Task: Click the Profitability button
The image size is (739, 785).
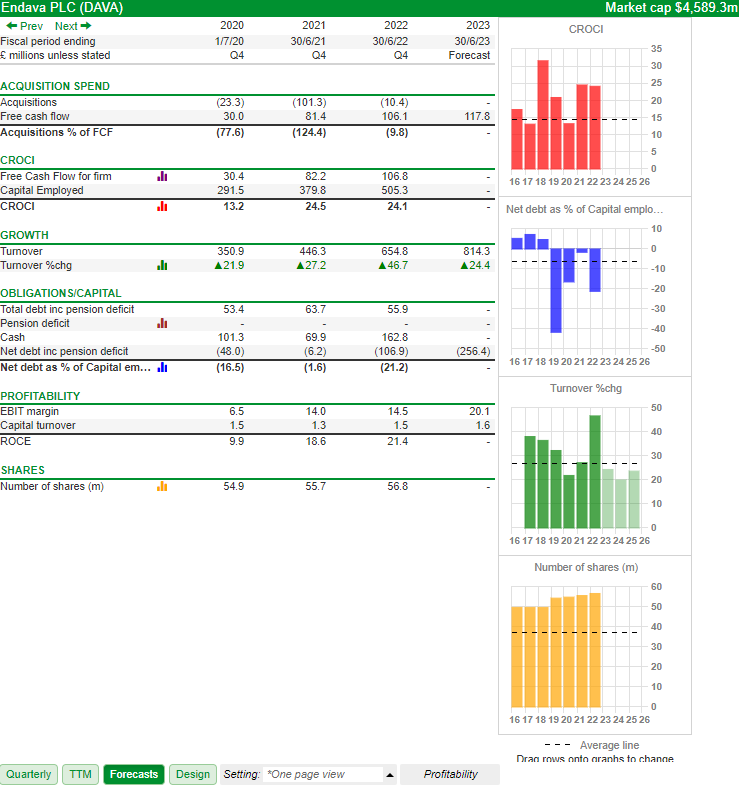Action: pyautogui.click(x=450, y=774)
